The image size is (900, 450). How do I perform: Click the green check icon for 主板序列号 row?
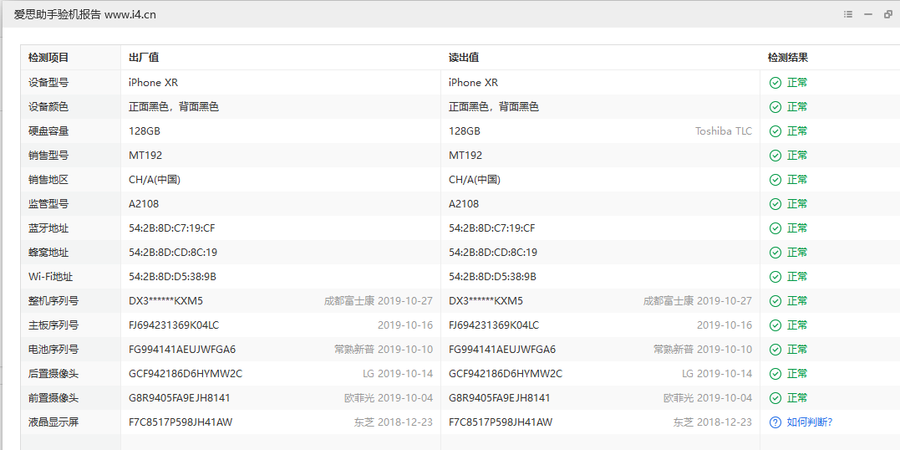[775, 325]
